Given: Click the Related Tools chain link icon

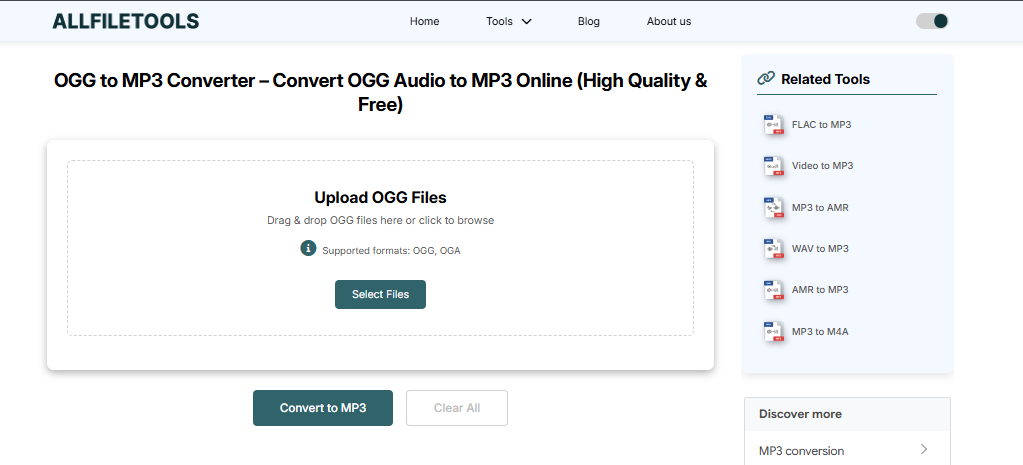Looking at the screenshot, I should tap(766, 78).
